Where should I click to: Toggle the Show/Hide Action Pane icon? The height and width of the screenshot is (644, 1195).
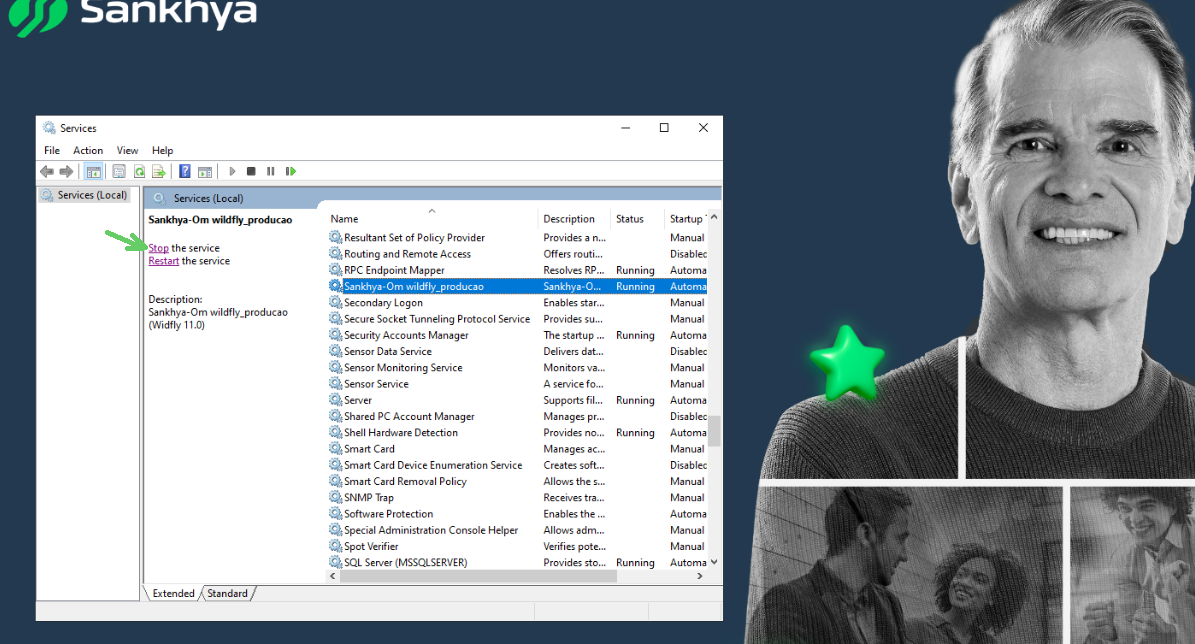205,171
